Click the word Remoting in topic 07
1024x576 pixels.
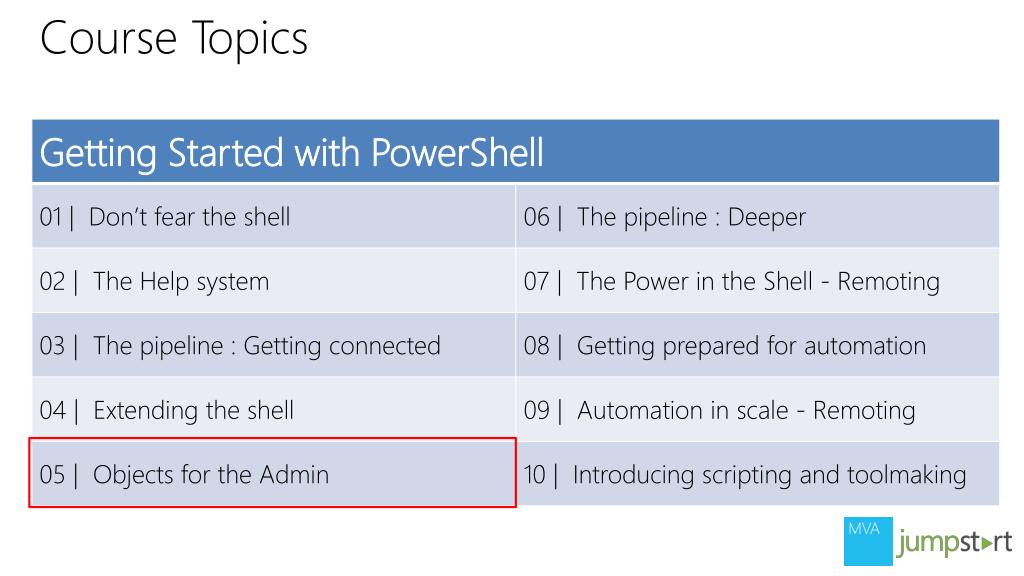click(888, 283)
